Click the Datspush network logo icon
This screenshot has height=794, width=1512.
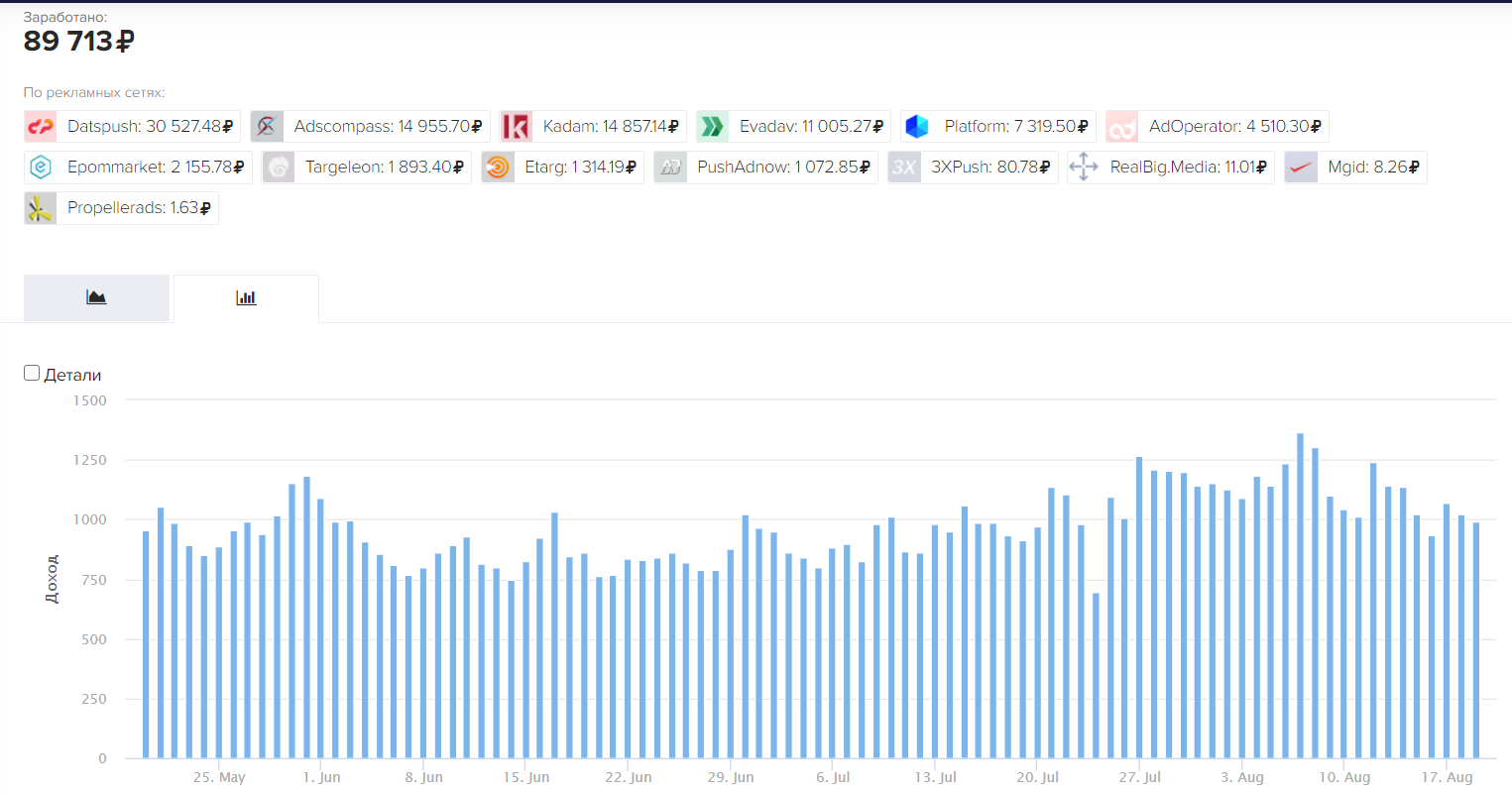[x=41, y=127]
